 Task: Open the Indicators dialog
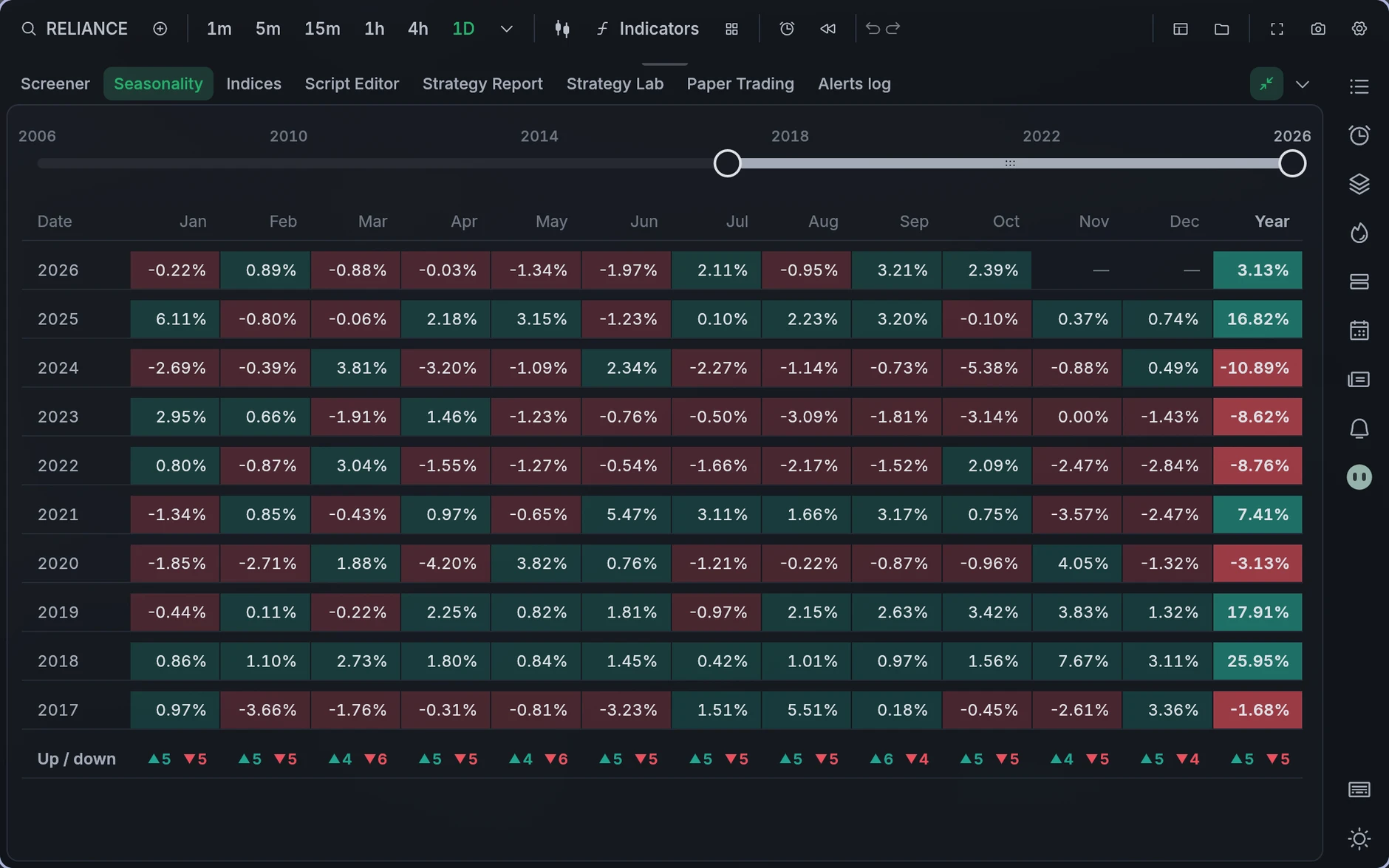pyautogui.click(x=647, y=29)
